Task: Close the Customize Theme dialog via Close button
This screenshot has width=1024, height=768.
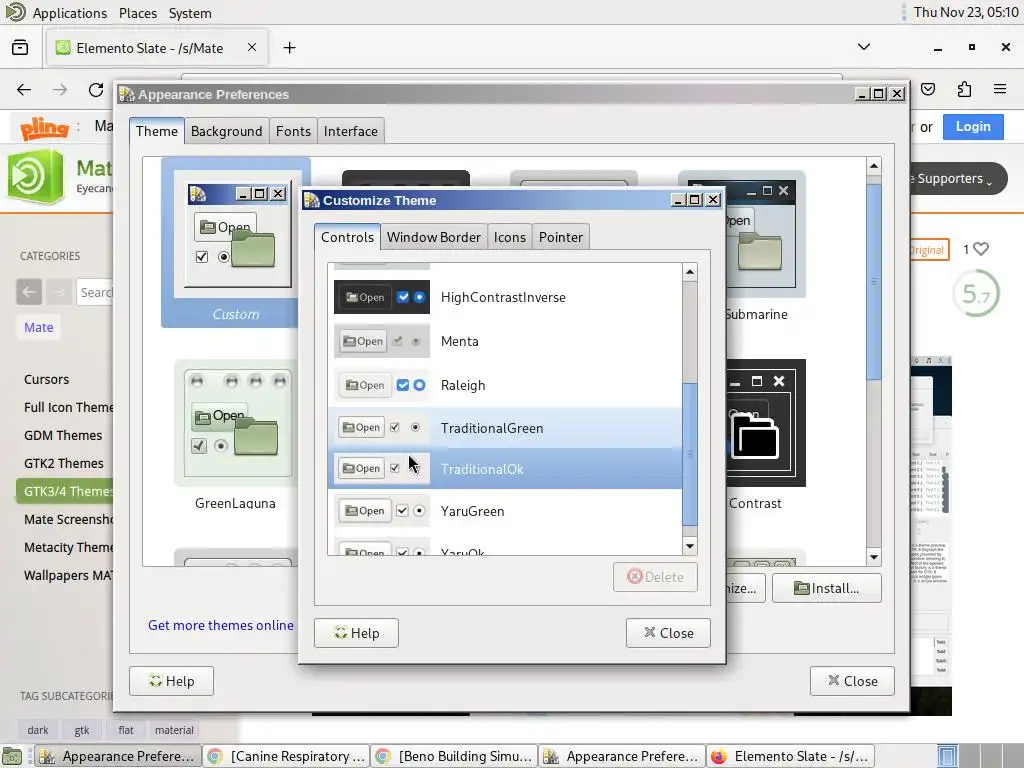Action: click(x=668, y=633)
